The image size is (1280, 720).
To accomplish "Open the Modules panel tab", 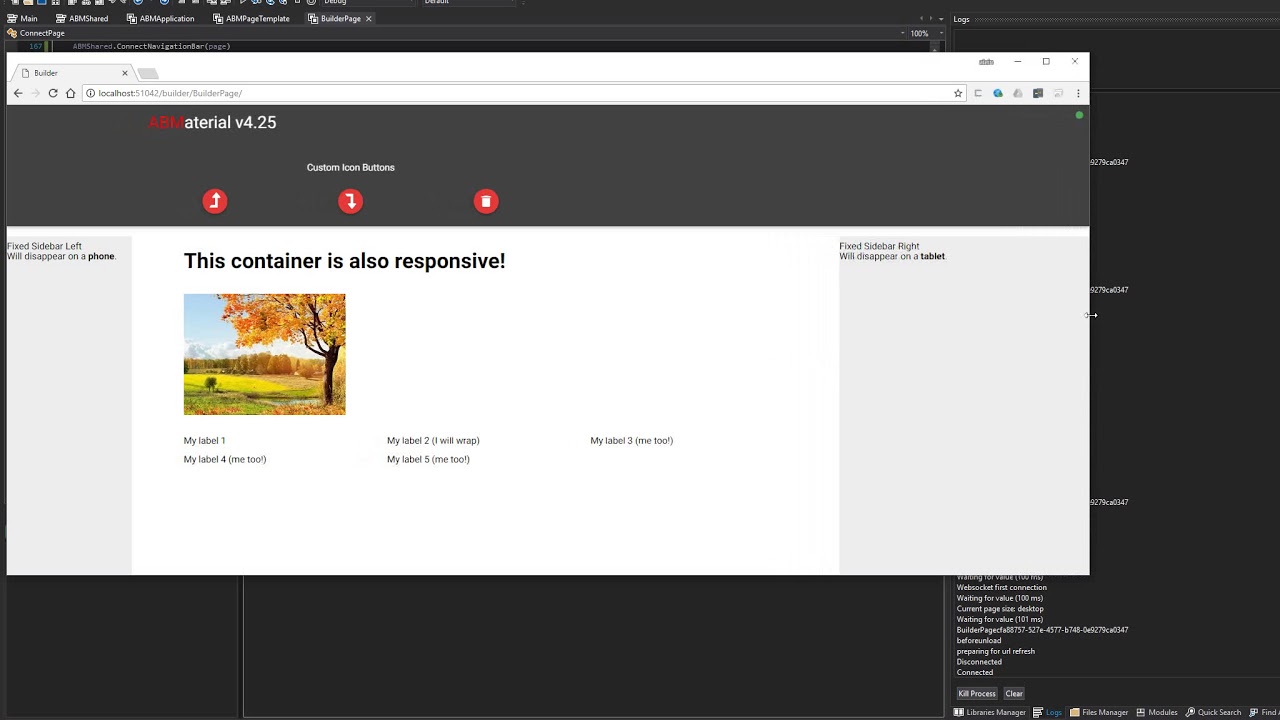I will [1157, 712].
